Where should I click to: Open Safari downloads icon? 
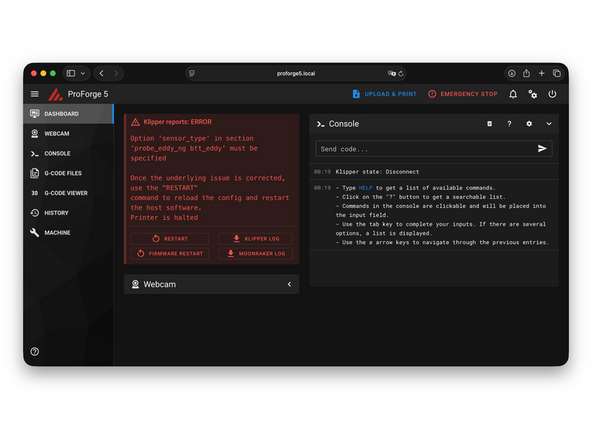(512, 73)
